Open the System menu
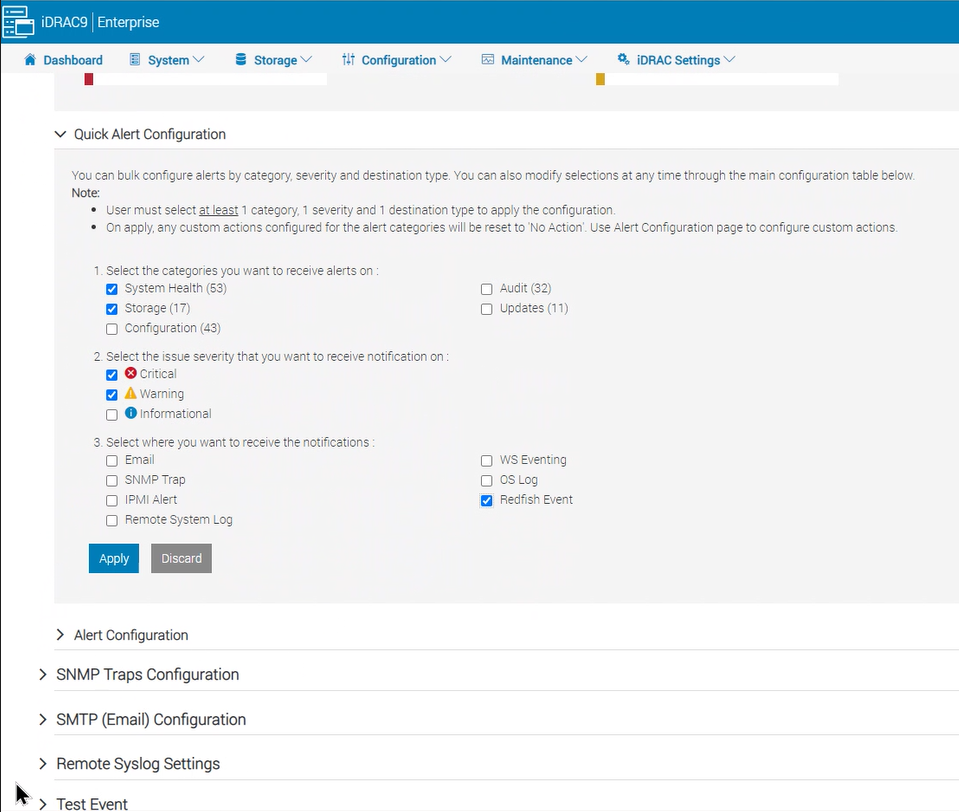This screenshot has width=959, height=812. (x=167, y=60)
